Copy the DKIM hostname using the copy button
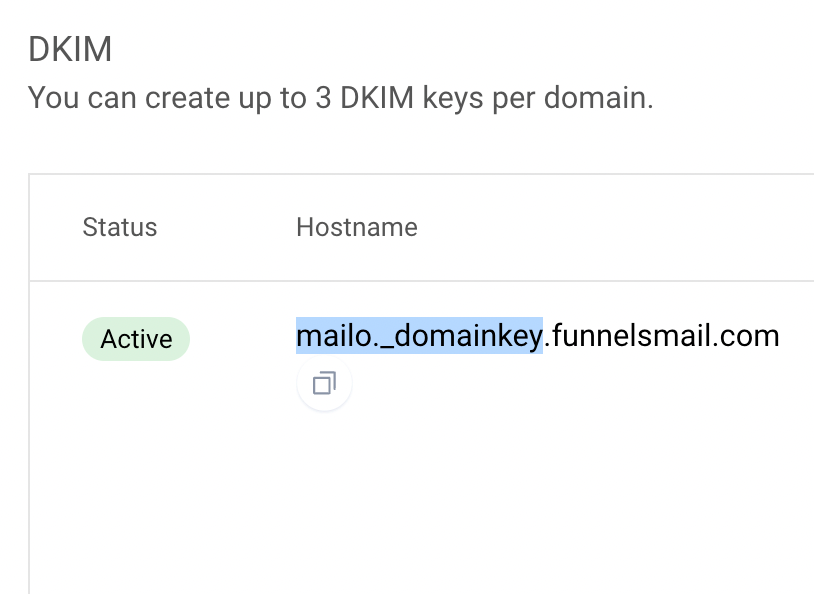Viewport: 814px width, 594px height. point(324,384)
